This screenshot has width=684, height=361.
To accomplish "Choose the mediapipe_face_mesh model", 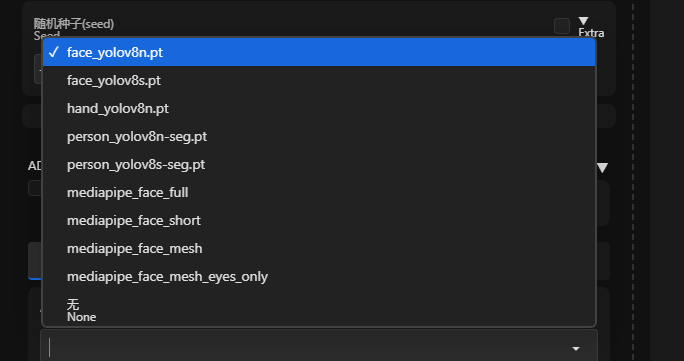I will (319, 248).
